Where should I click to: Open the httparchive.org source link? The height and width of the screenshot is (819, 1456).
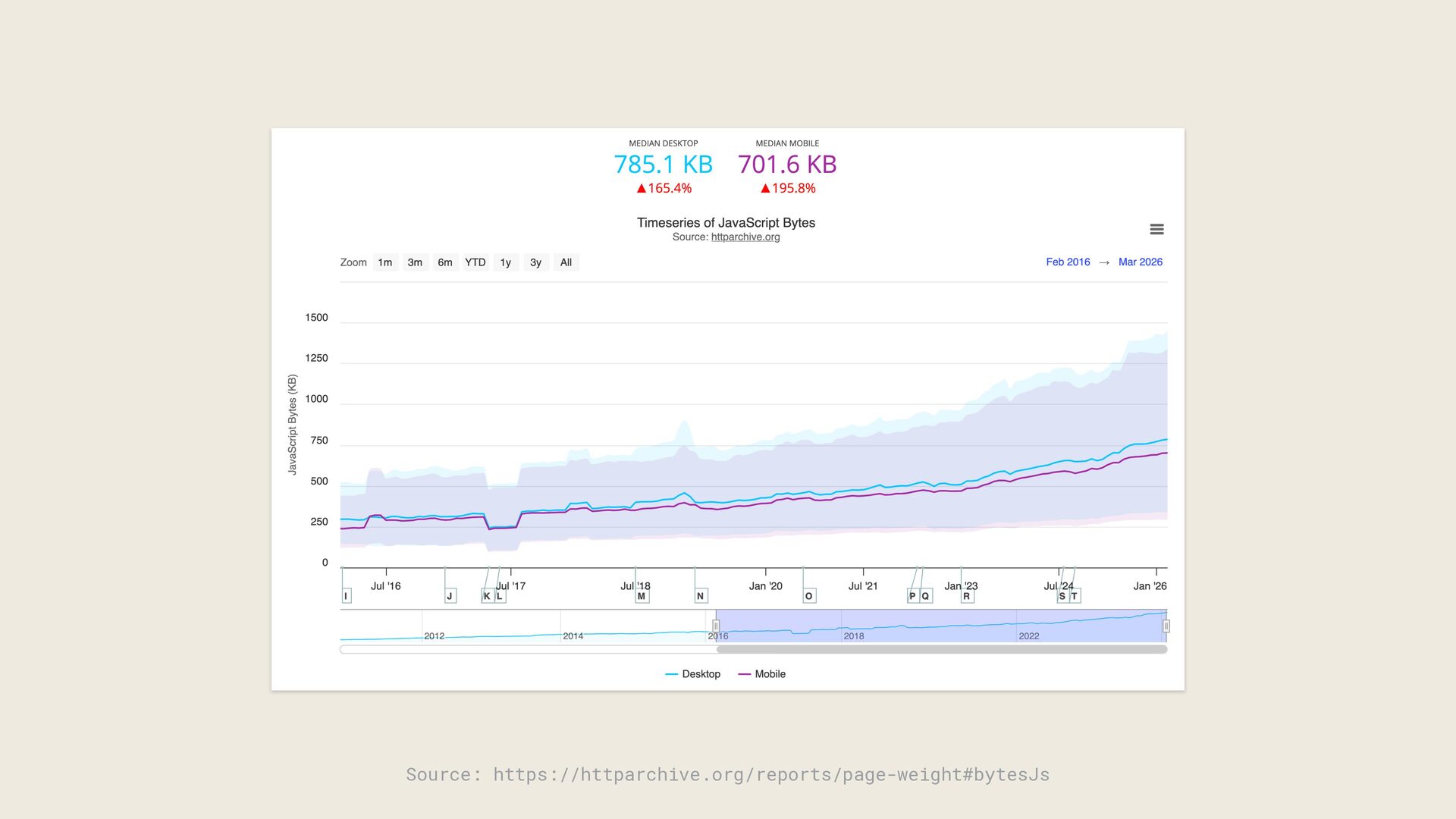click(x=745, y=237)
